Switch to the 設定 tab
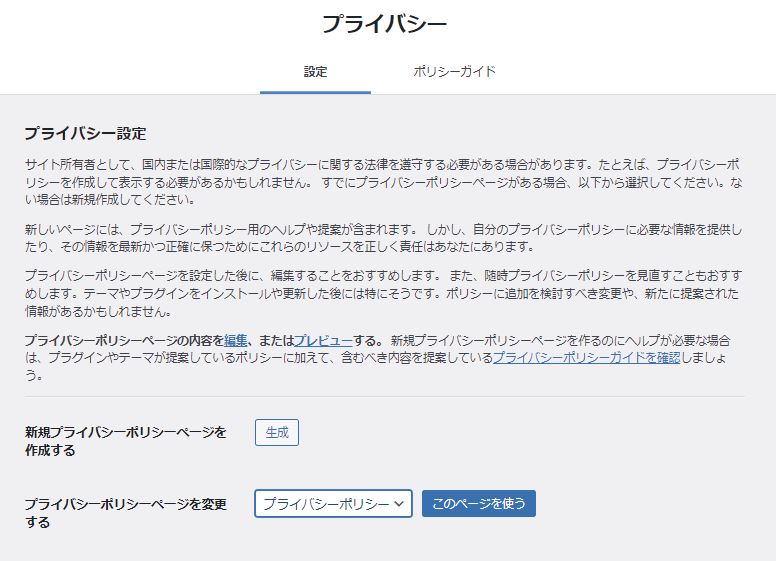Viewport: 776px width, 561px height. click(315, 72)
